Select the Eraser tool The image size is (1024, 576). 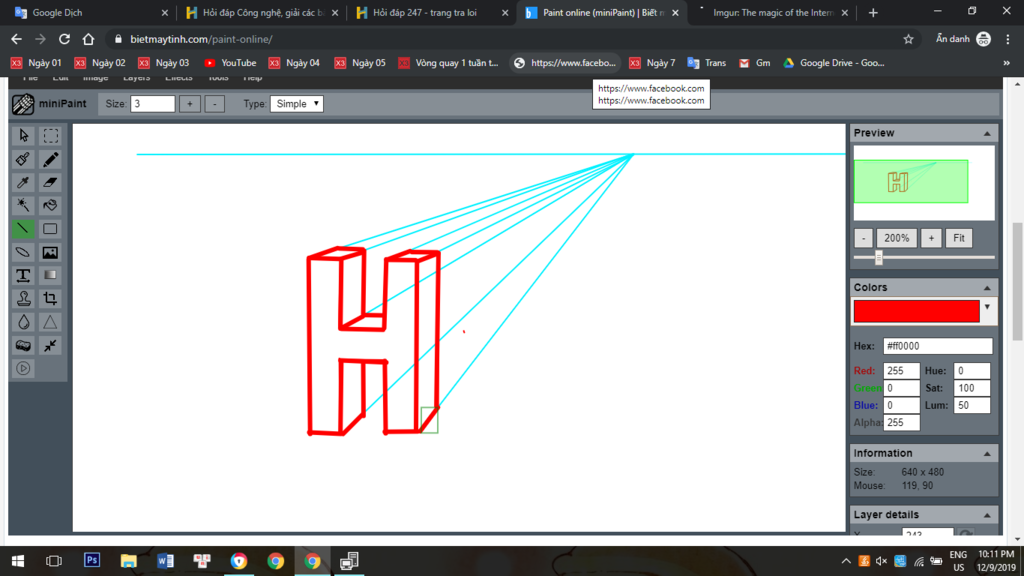[50, 183]
